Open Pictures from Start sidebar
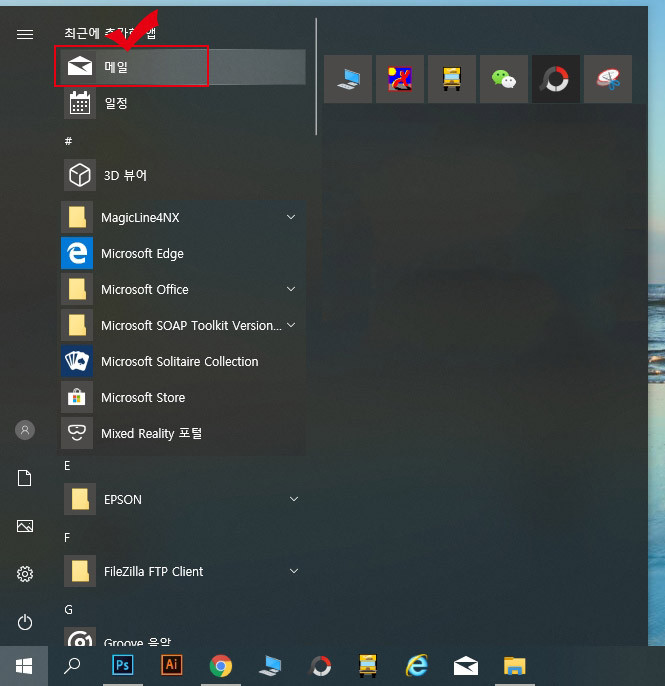This screenshot has height=686, width=665. [x=25, y=526]
